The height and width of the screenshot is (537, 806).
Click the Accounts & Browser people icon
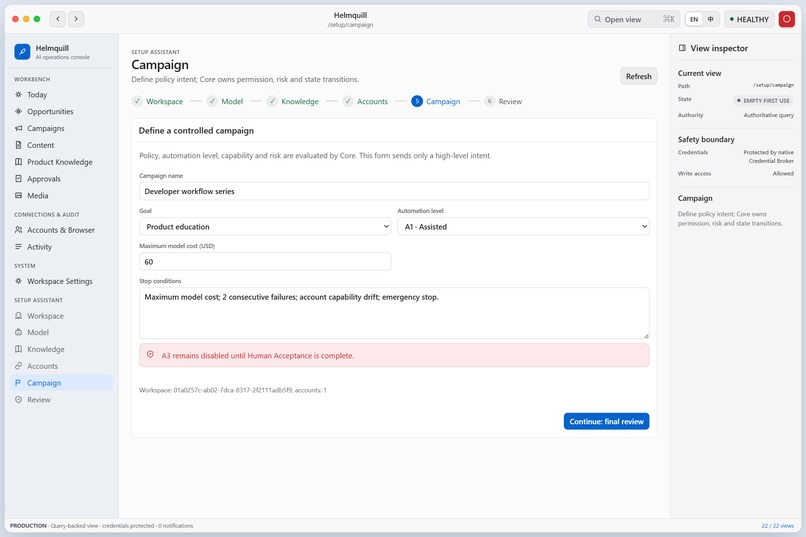point(19,230)
